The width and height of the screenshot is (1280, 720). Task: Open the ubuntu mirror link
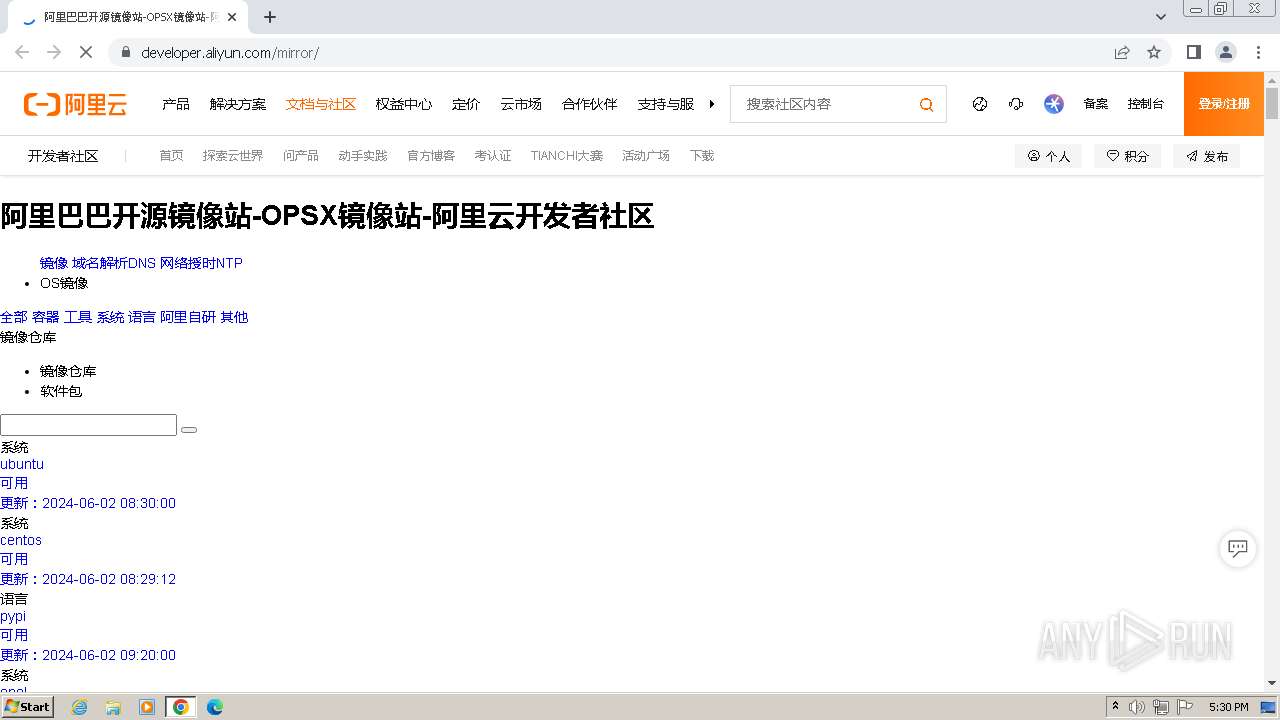click(x=22, y=464)
